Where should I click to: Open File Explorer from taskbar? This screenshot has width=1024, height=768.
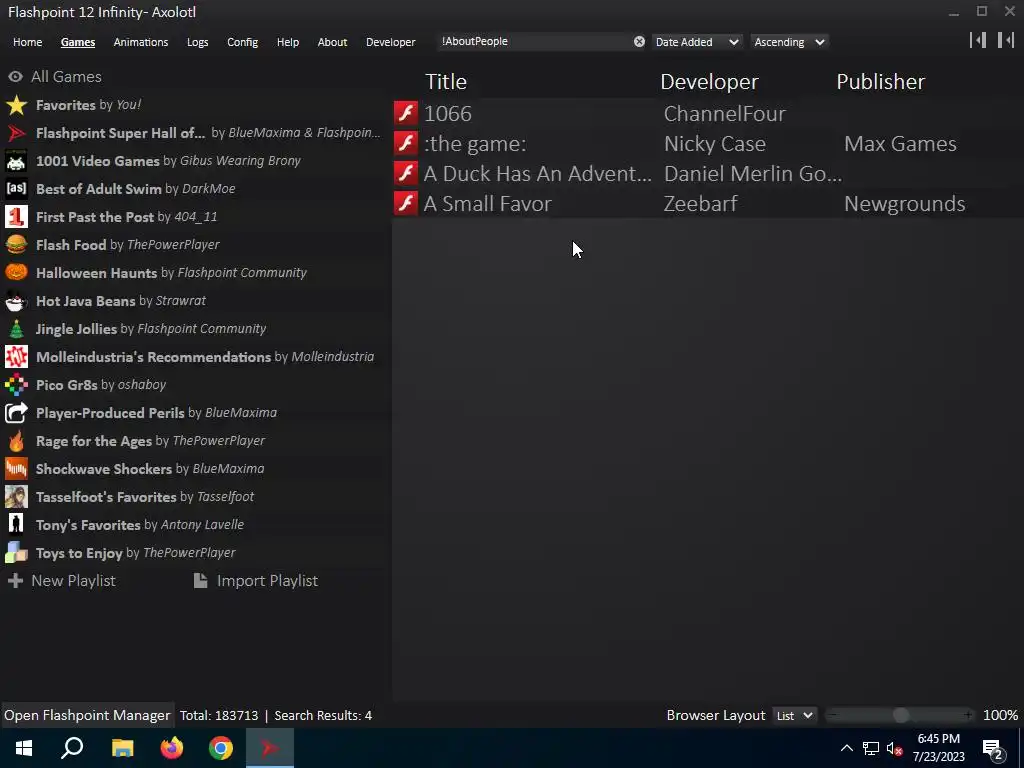122,748
